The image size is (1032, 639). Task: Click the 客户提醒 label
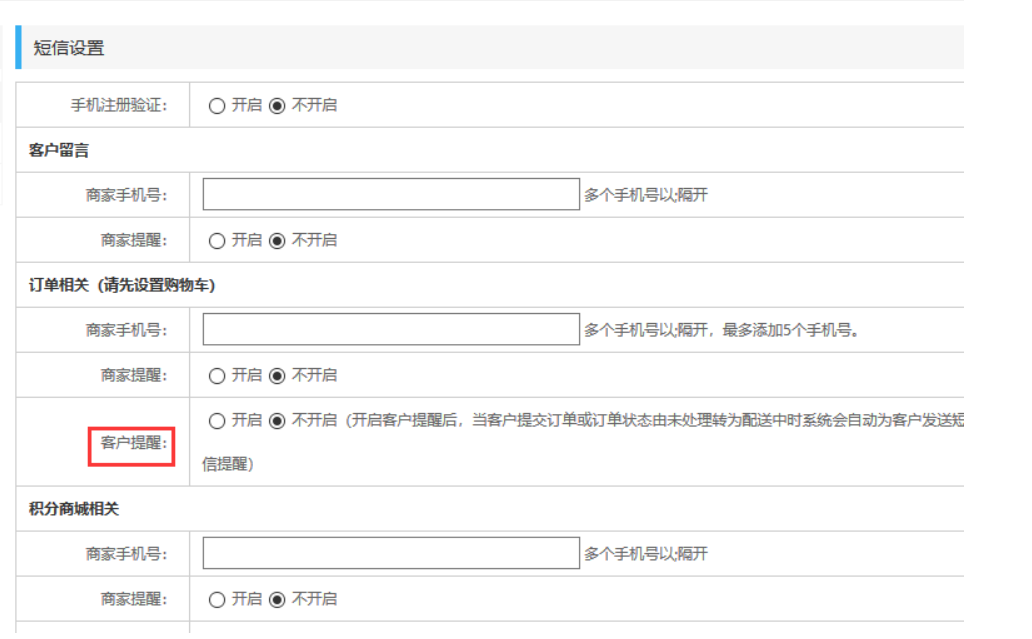point(134,443)
